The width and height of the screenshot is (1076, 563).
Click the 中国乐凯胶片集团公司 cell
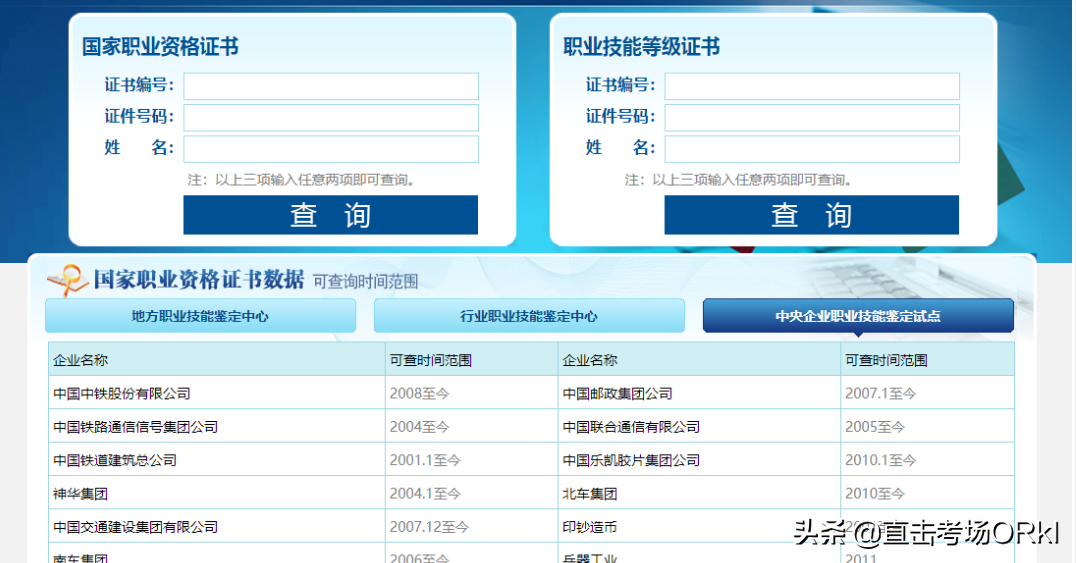pos(699,460)
